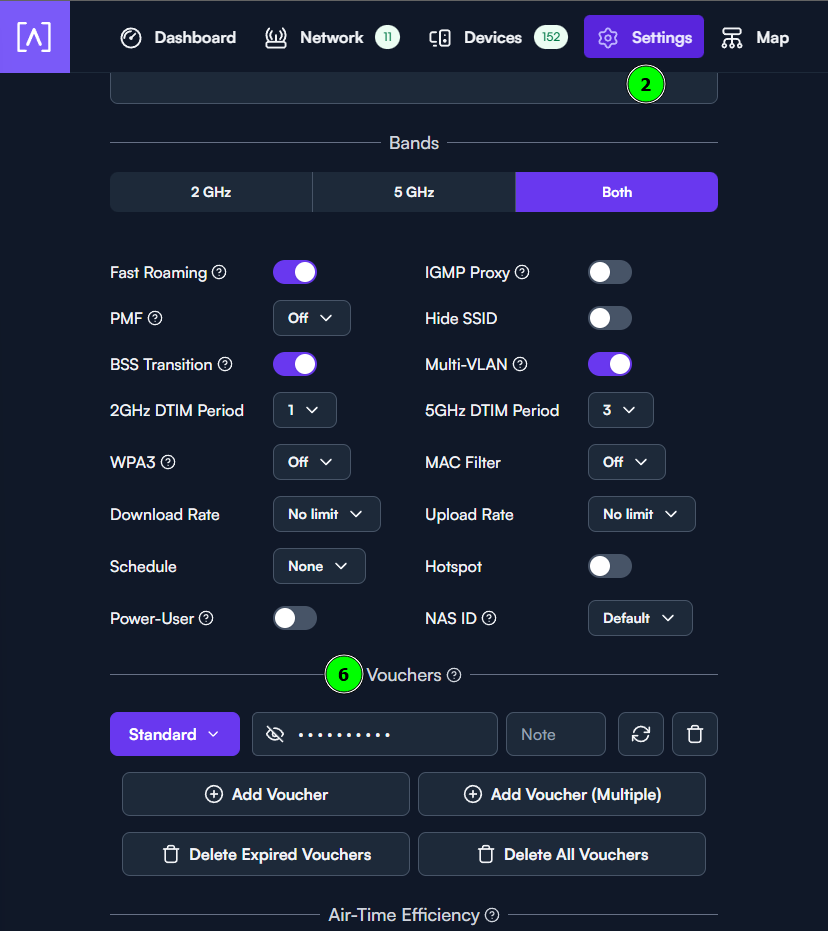Reveal the hidden voucher password with eye icon
The width and height of the screenshot is (828, 931).
275,734
